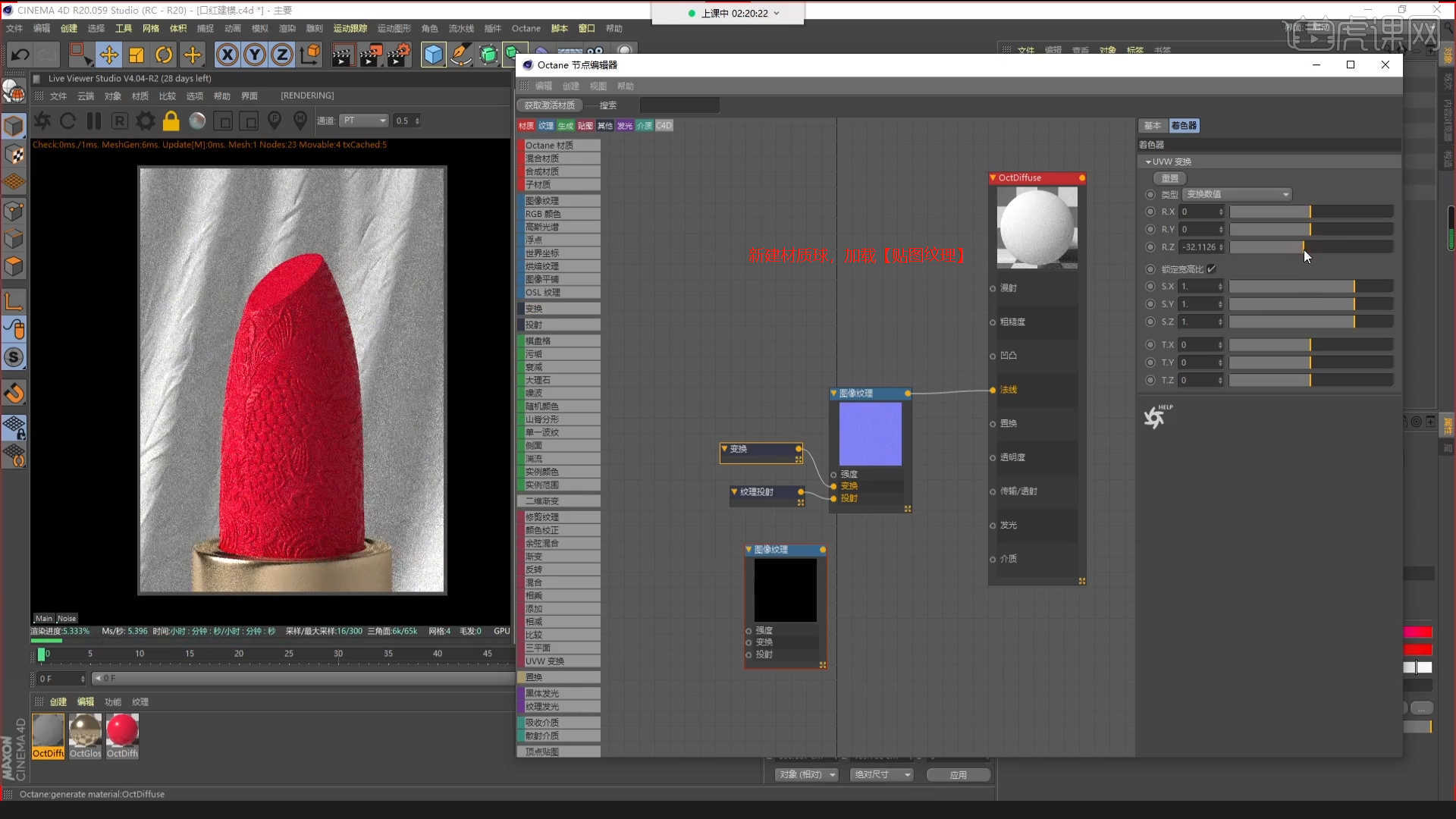The height and width of the screenshot is (819, 1456).
Task: Toggle the 类型 animation circle
Action: [1150, 195]
